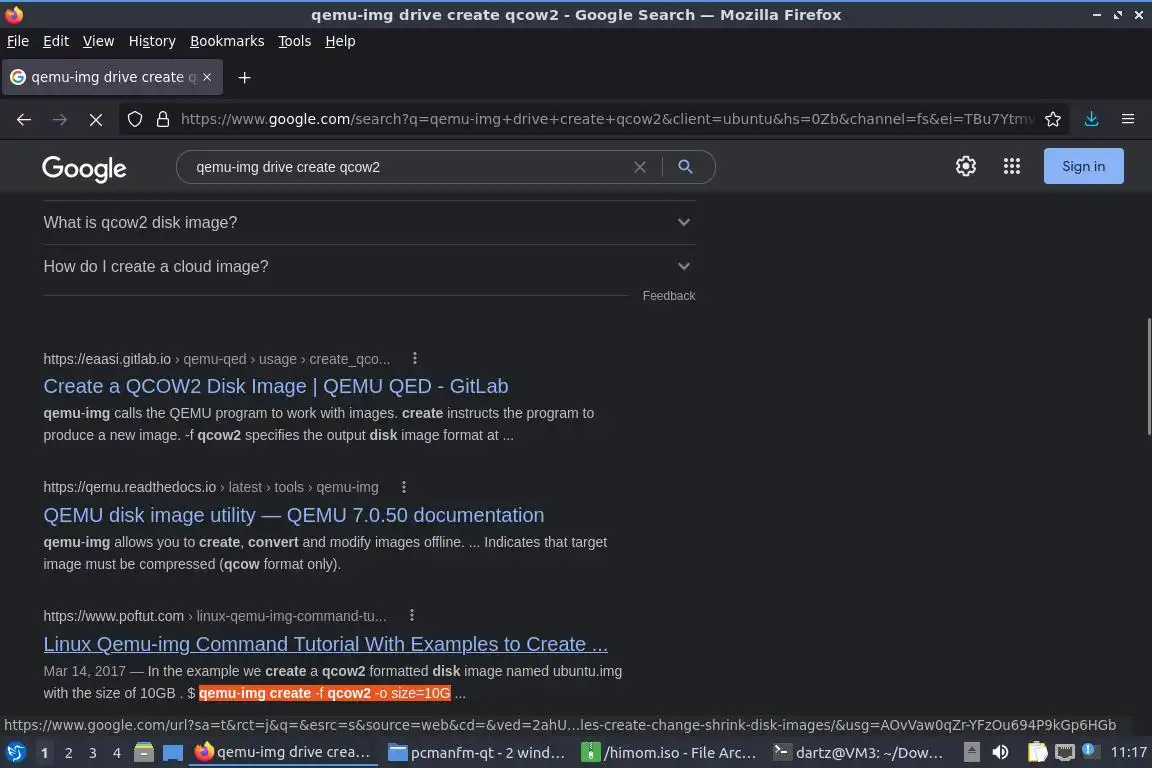Screen dimensions: 1152x768
Task: Switch to virtual desktop 1
Action: [45, 753]
